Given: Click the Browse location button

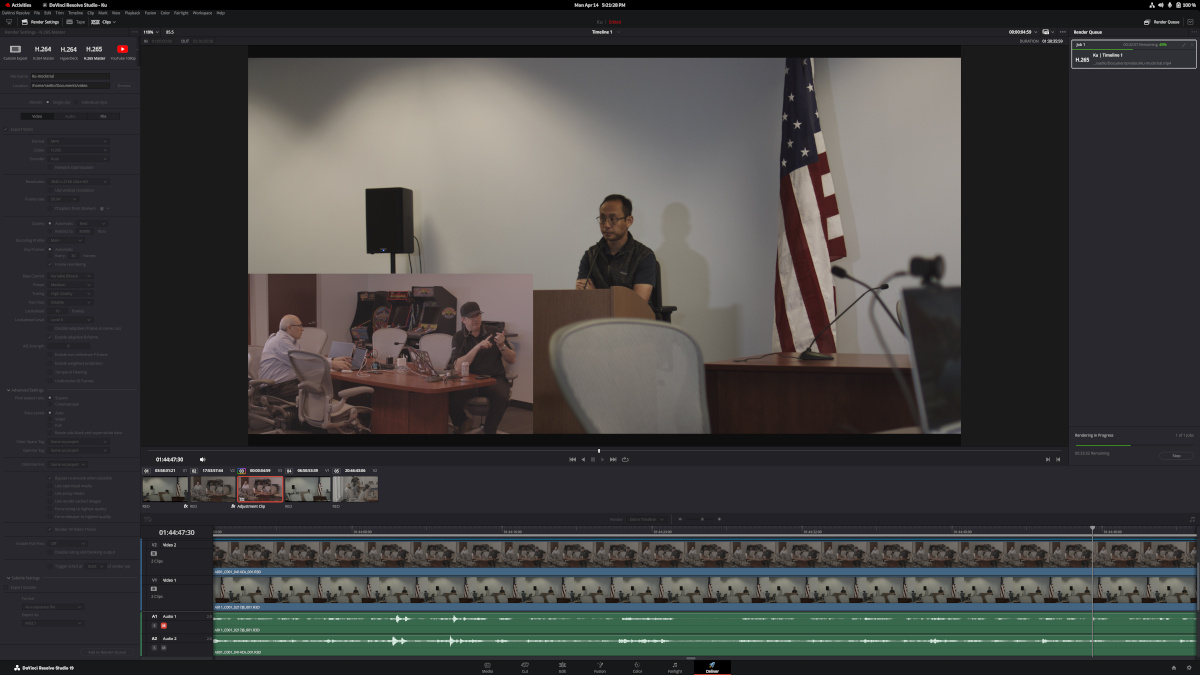Looking at the screenshot, I should pyautogui.click(x=124, y=86).
